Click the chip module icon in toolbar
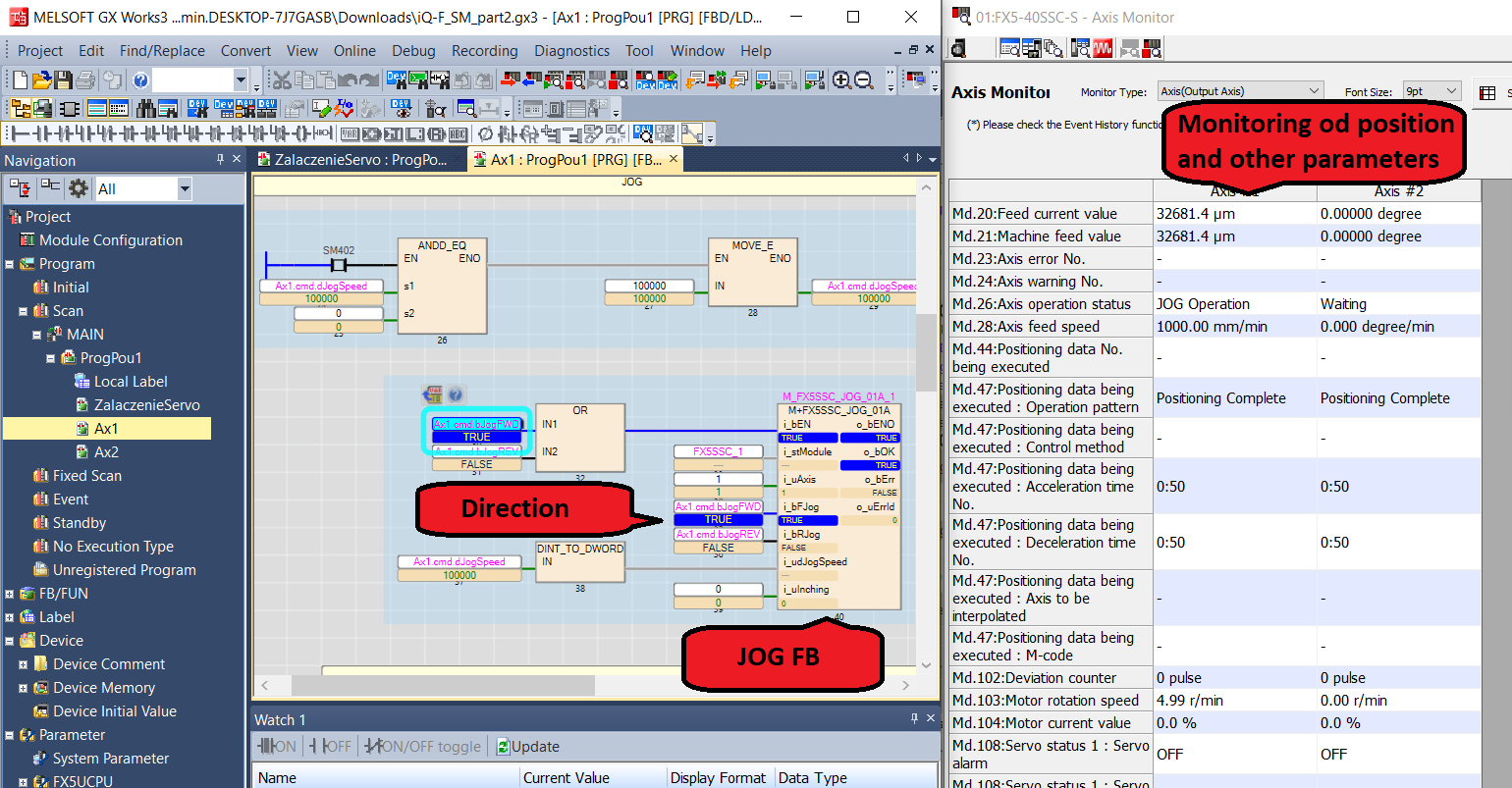Viewport: 1512px width, 788px height. point(70,108)
